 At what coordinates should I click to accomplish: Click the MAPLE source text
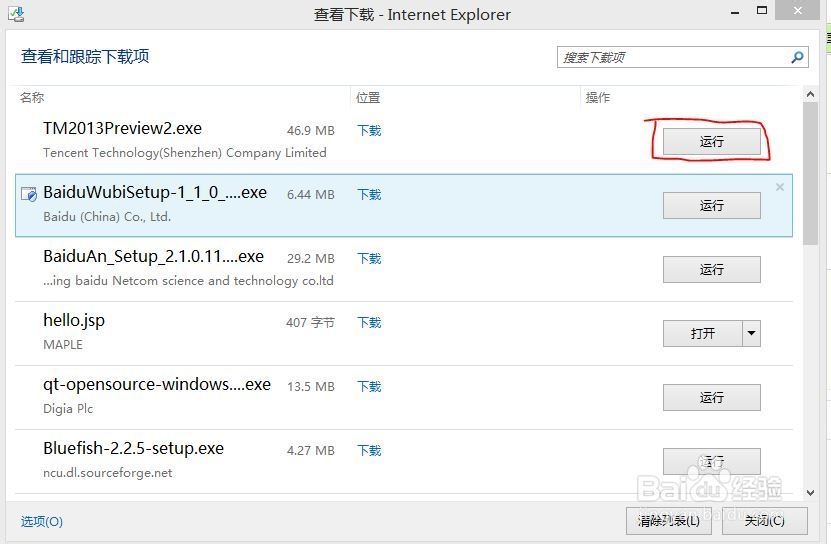click(63, 345)
